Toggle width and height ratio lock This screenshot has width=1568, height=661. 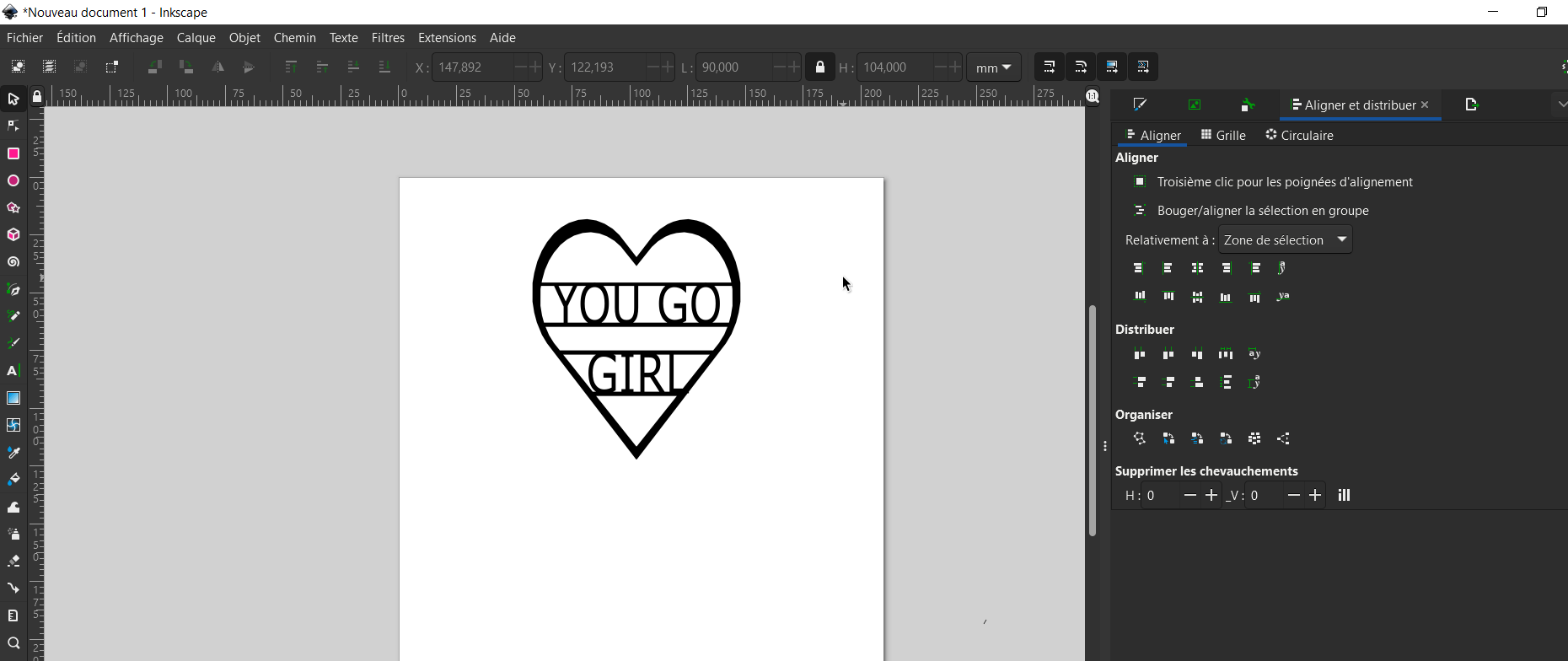click(x=819, y=67)
